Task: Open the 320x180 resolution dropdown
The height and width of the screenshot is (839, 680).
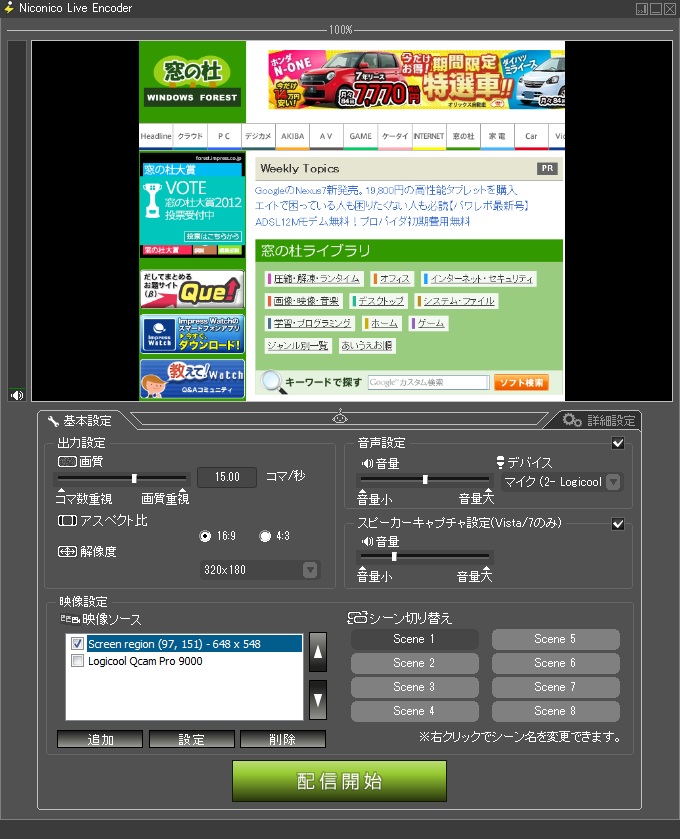Action: click(259, 570)
